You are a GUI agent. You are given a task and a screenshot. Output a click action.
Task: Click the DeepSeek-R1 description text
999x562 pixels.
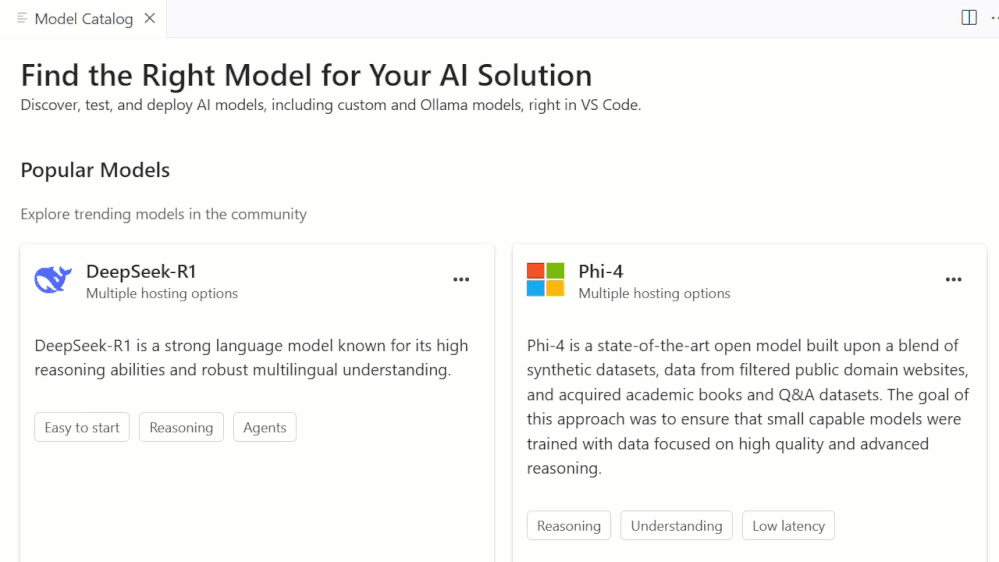(x=252, y=357)
